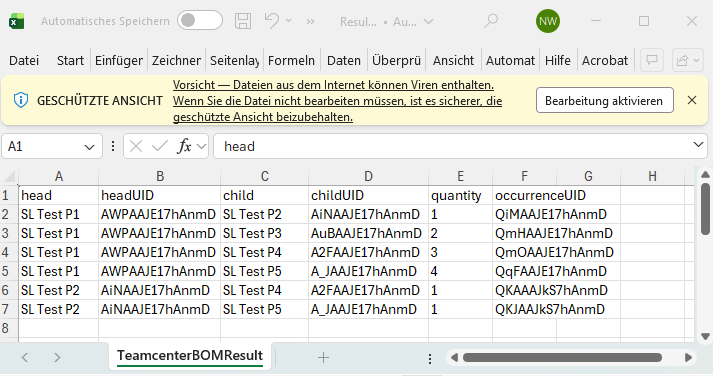
Task: Select cell QKJAAJkS7hAnmD
Action: click(x=525, y=309)
